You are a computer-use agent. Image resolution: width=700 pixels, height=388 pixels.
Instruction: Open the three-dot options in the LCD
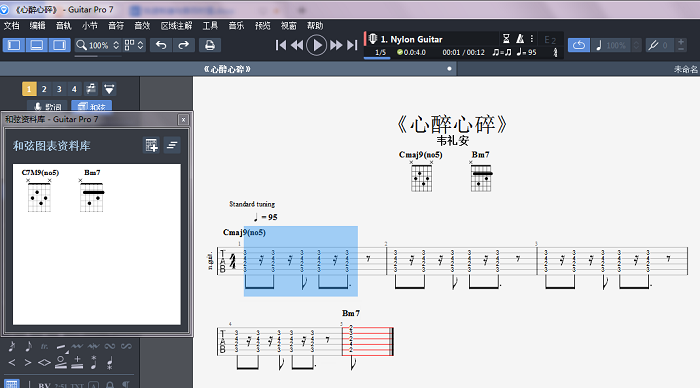[532, 39]
